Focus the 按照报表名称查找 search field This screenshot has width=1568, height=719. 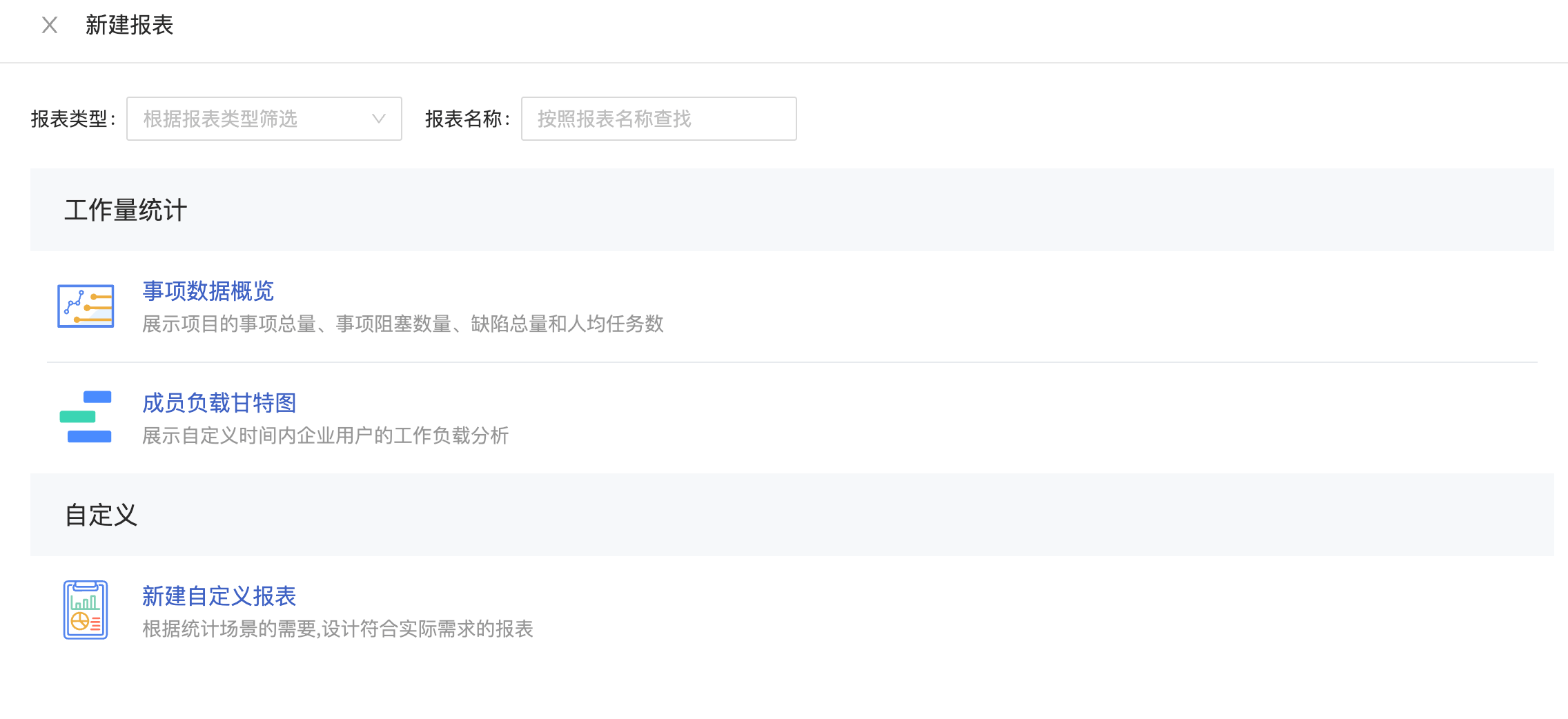[658, 119]
